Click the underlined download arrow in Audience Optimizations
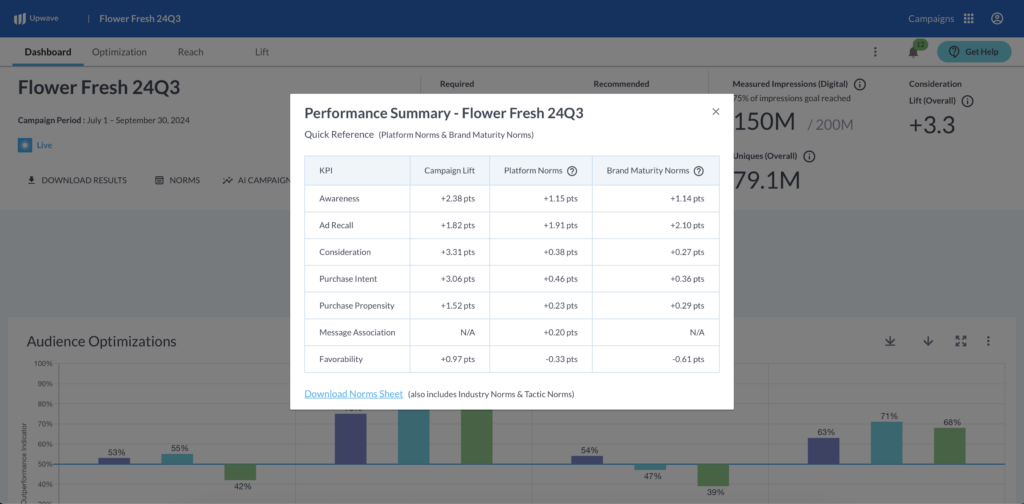This screenshot has height=504, width=1024. click(x=890, y=341)
